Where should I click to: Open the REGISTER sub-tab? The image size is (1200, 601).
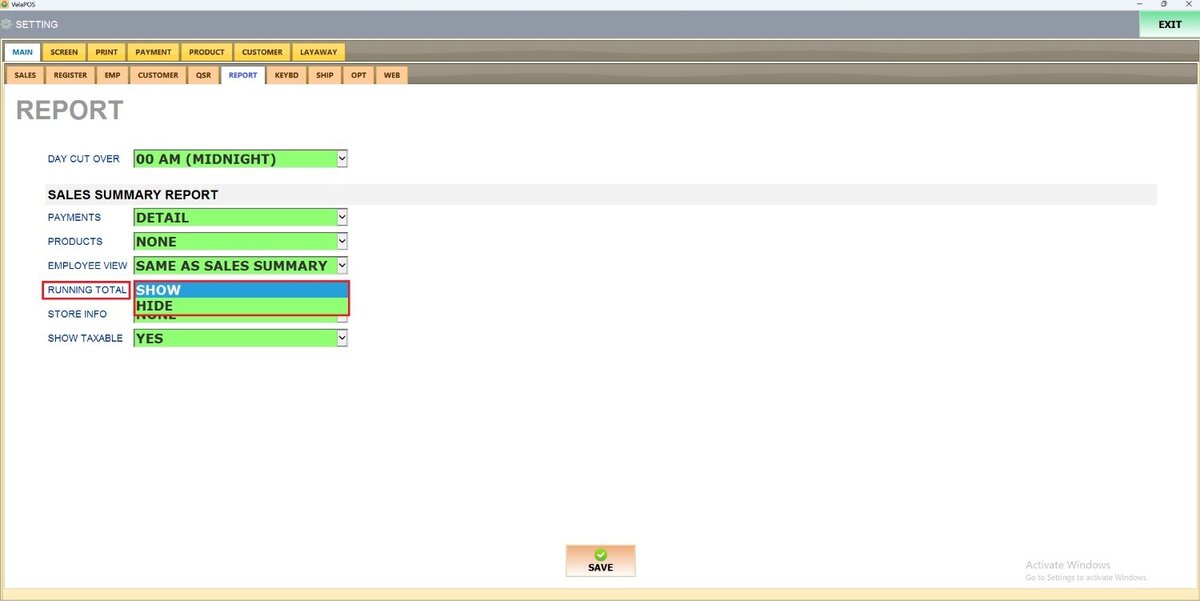tap(70, 75)
